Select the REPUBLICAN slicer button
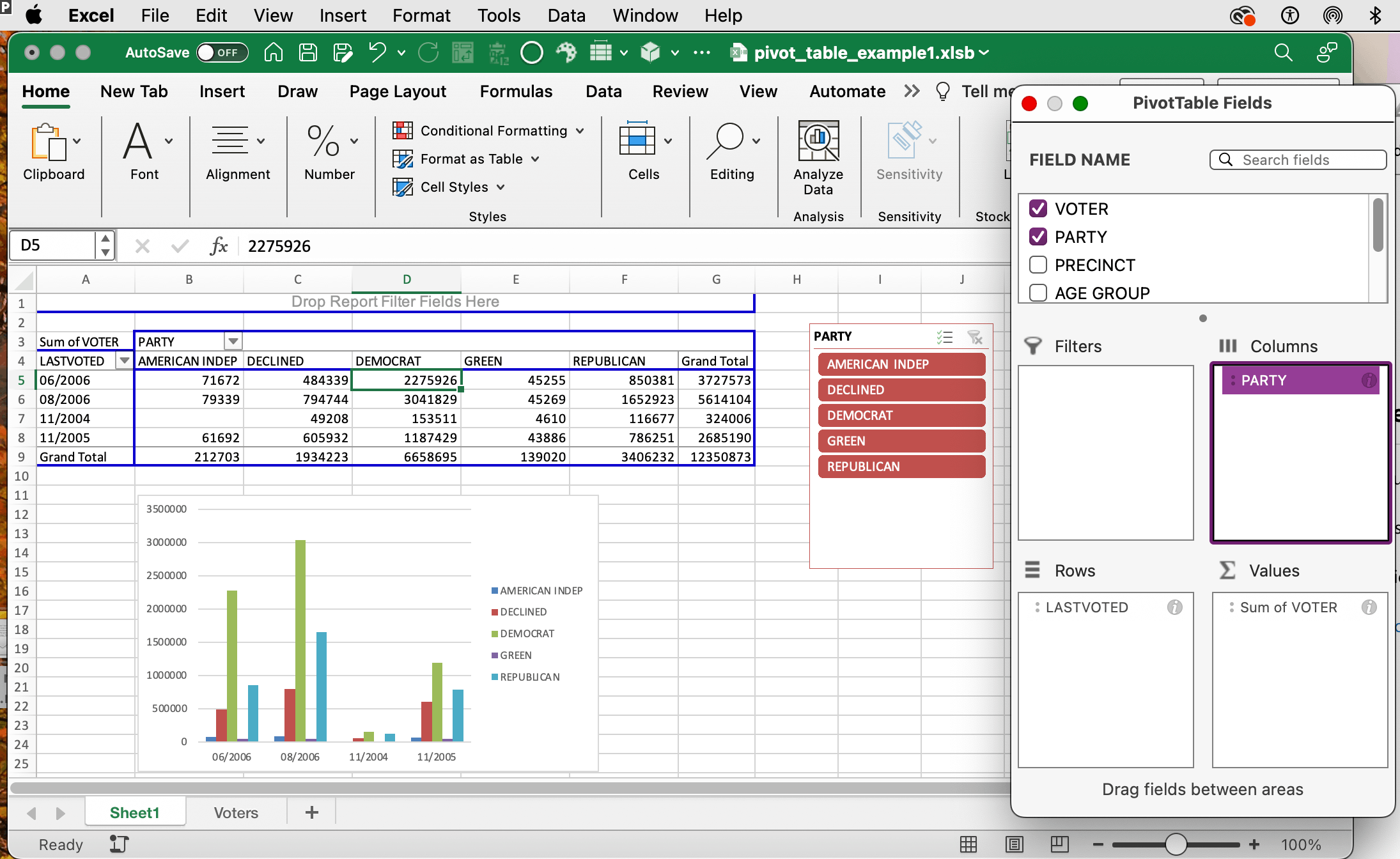 [x=901, y=467]
